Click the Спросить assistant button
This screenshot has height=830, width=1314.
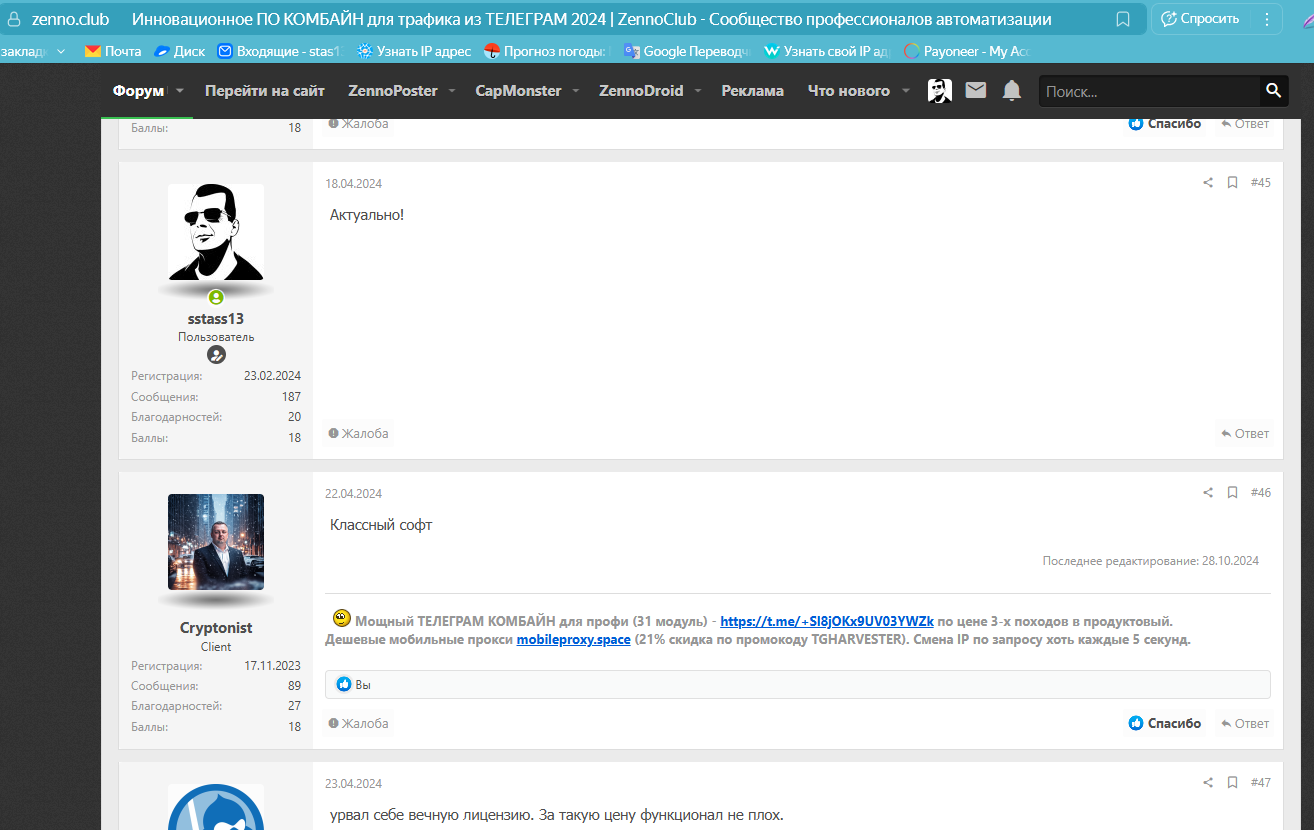[1200, 19]
